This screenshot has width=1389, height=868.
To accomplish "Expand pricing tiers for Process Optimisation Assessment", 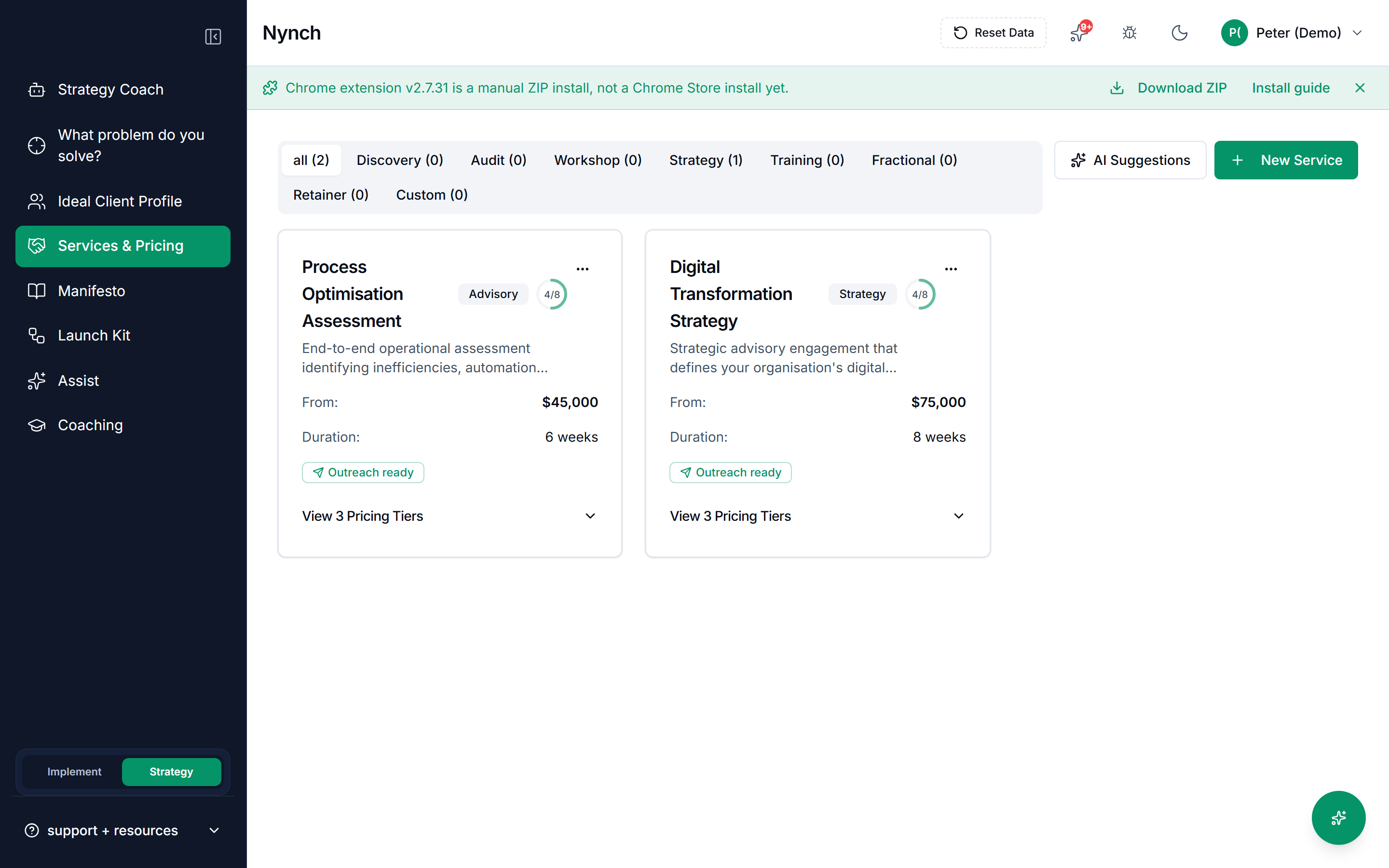I will coord(449,516).
